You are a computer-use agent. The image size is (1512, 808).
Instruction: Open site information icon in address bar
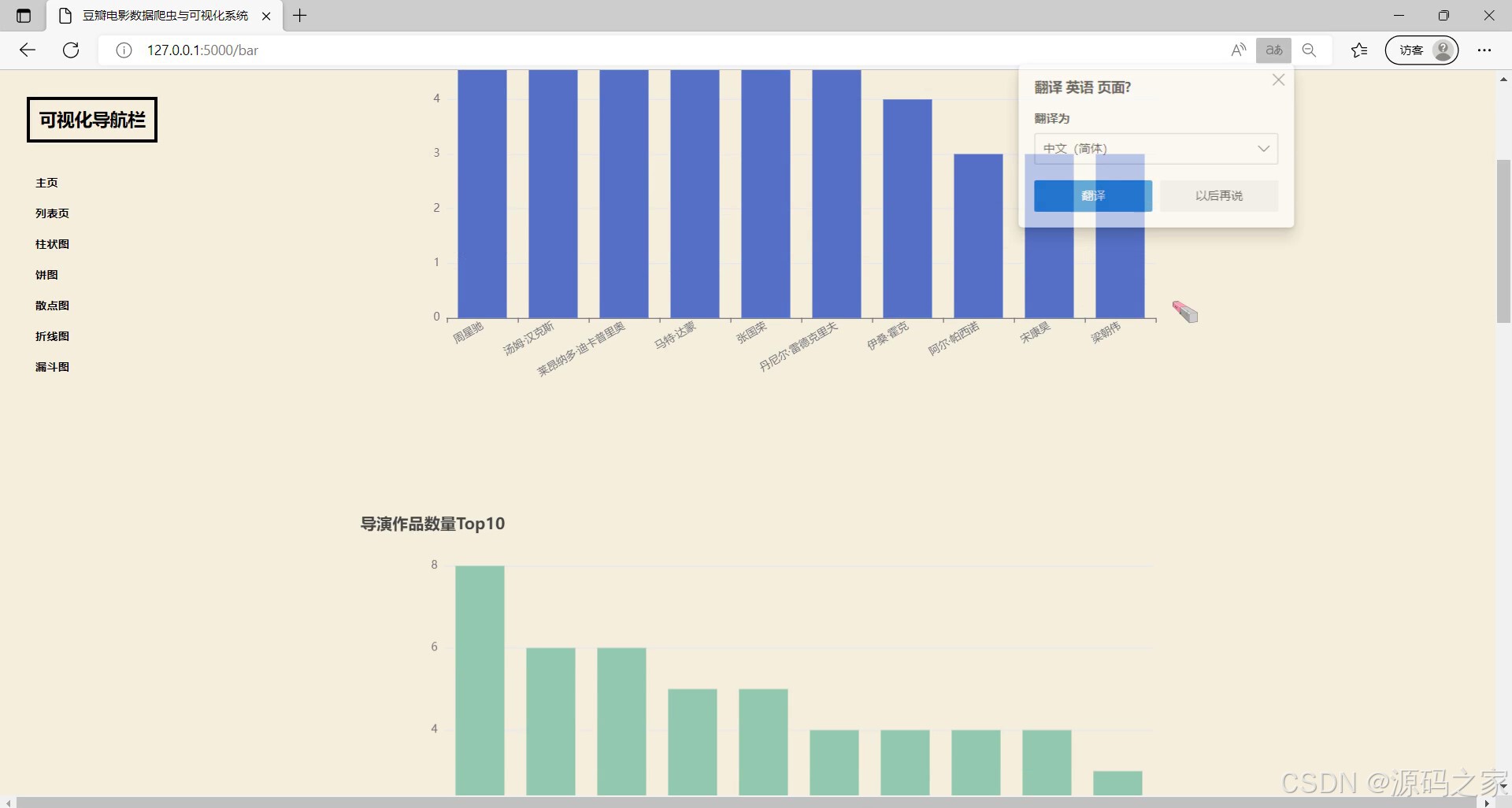[124, 50]
